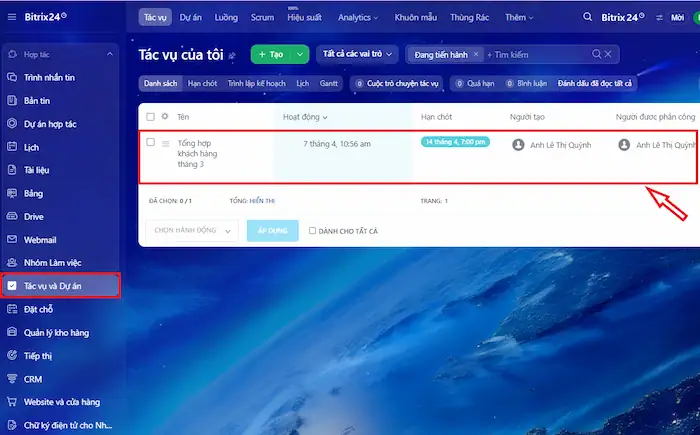This screenshot has width=700, height=435.
Task: Open Bảng boards in sidebar
Action: point(33,193)
